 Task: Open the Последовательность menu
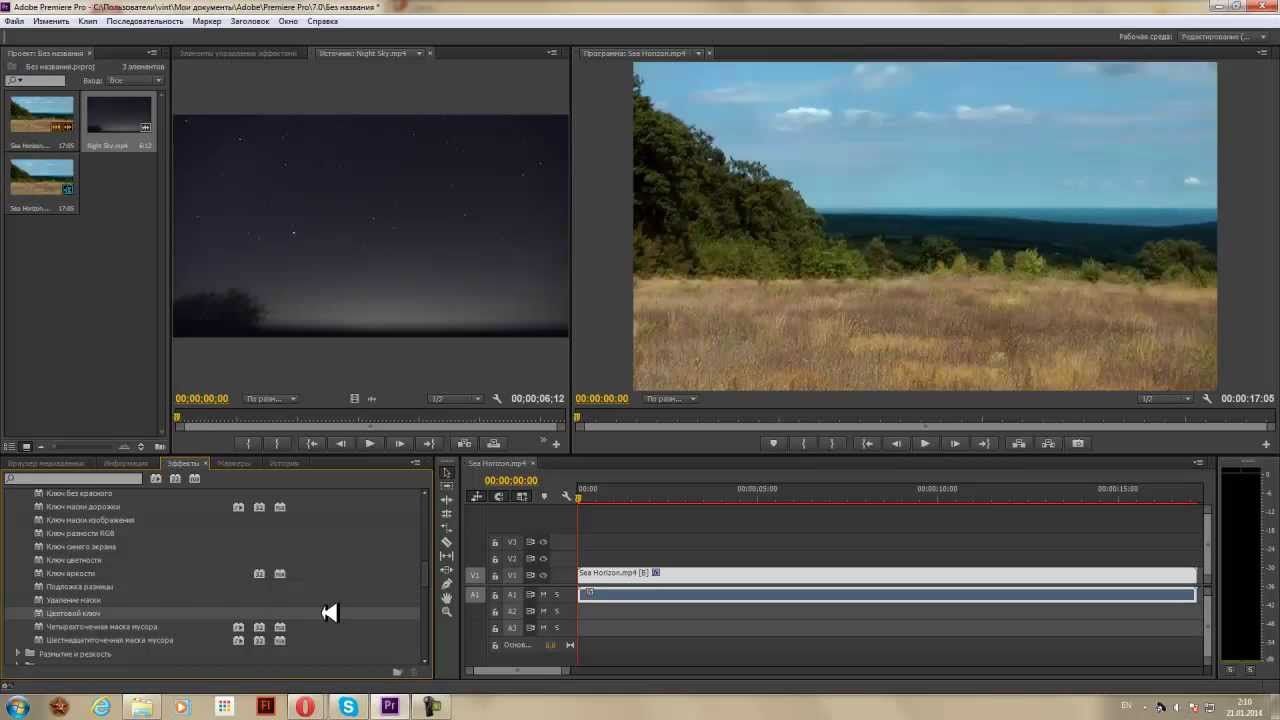(145, 21)
